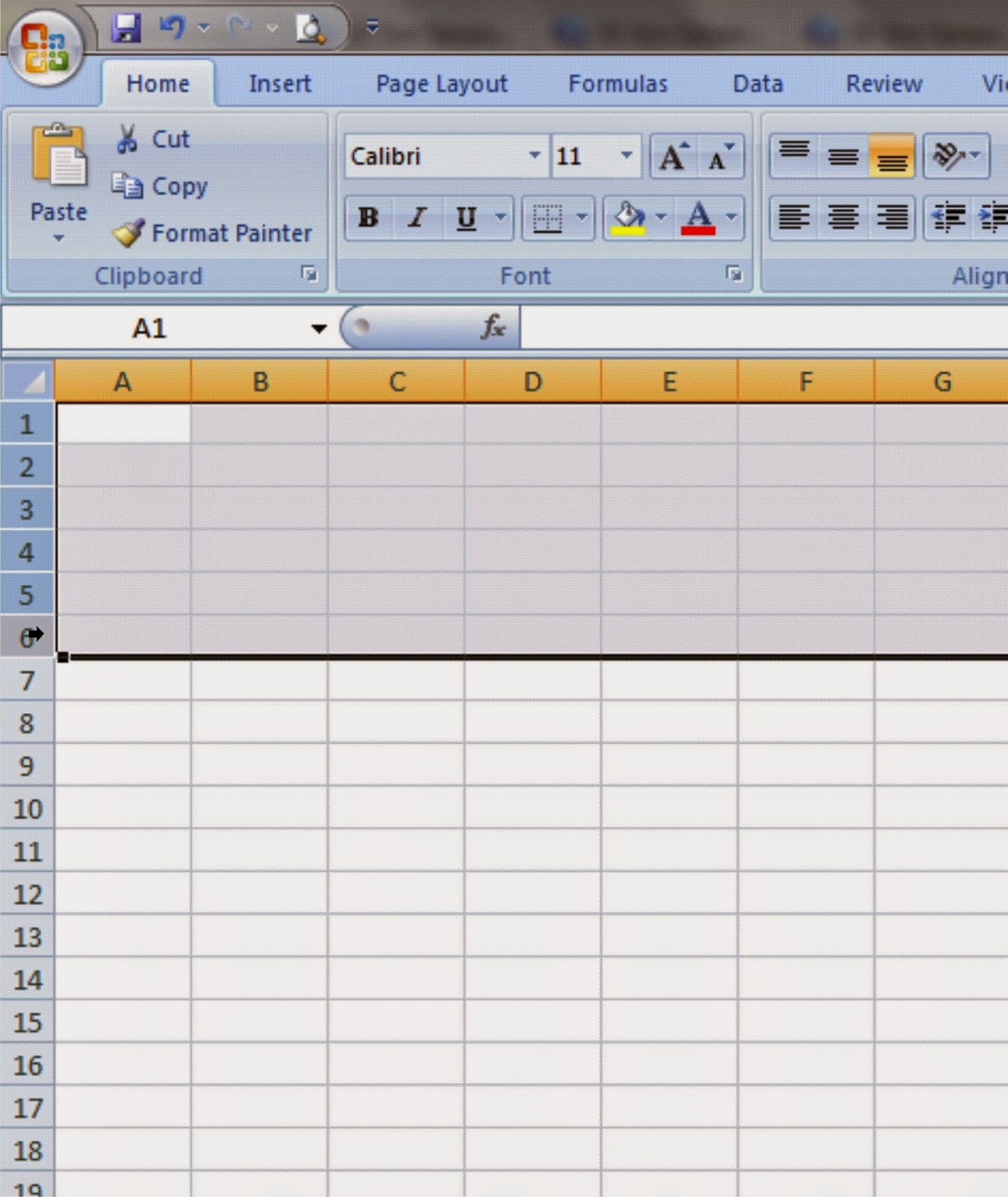Activate the Format Painter
The width and height of the screenshot is (1008, 1197).
(x=212, y=233)
